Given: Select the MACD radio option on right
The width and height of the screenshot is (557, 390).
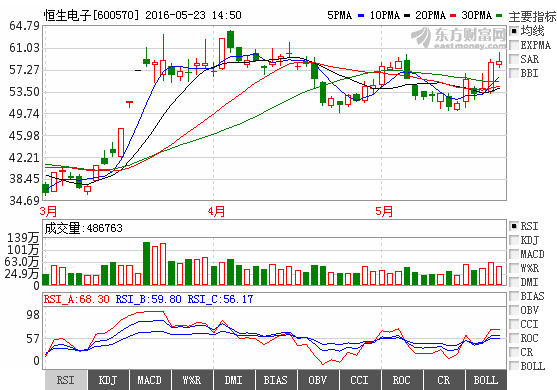Looking at the screenshot, I should point(514,254).
